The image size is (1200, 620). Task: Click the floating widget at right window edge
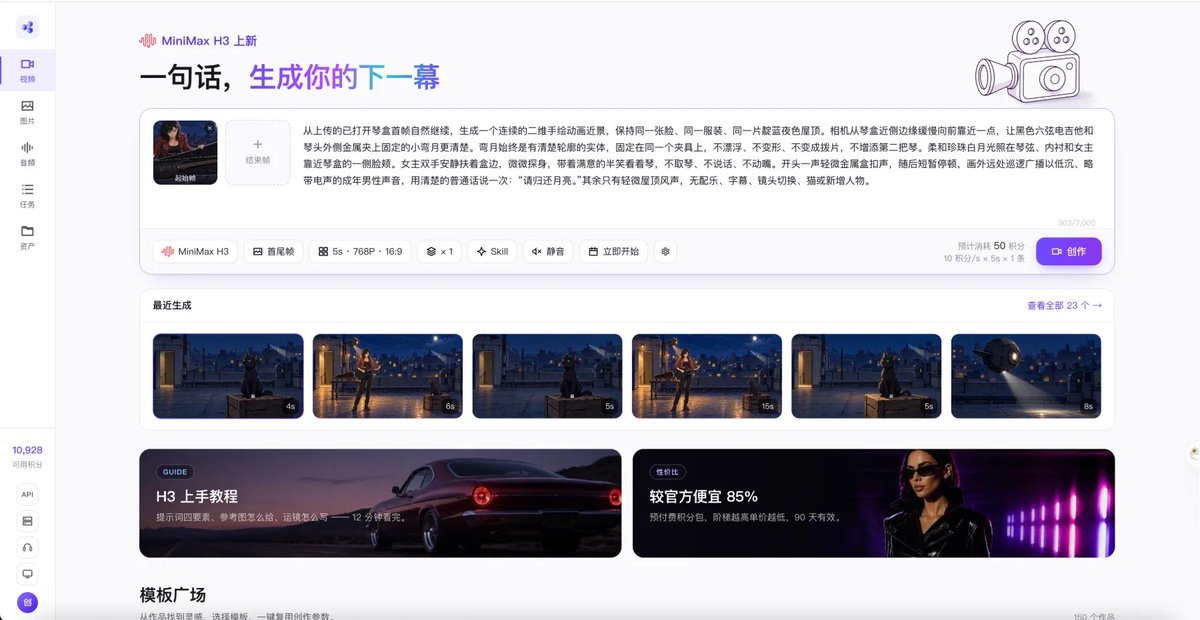1193,453
